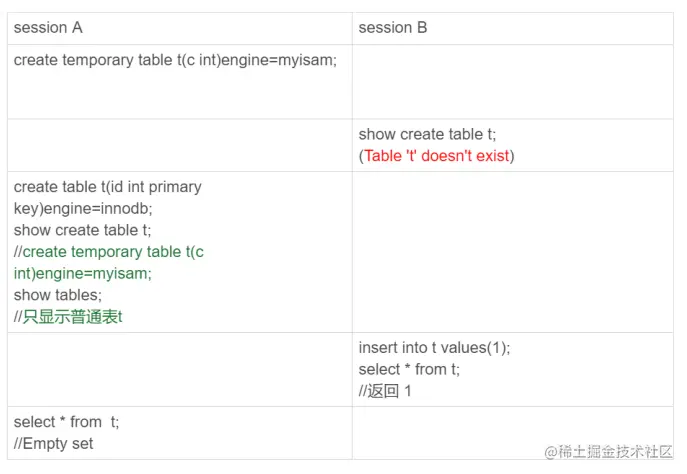Screen dimensions: 687x474
Task: Click the "@稀土掘金技术社区" watermark
Action: click(x=608, y=451)
